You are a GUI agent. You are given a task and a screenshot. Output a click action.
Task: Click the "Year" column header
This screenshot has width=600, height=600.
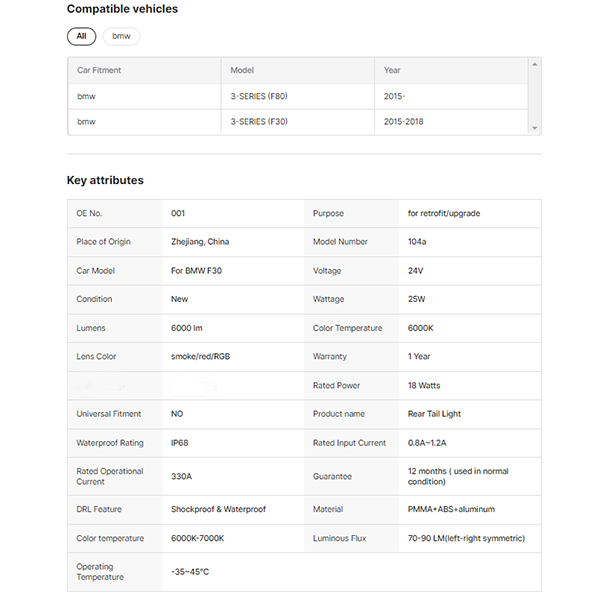393,70
